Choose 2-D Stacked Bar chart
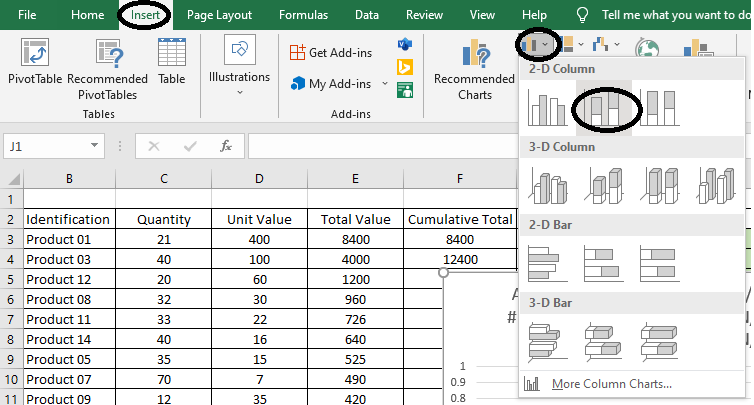Image resolution: width=754 pixels, height=405 pixels. tap(604, 263)
